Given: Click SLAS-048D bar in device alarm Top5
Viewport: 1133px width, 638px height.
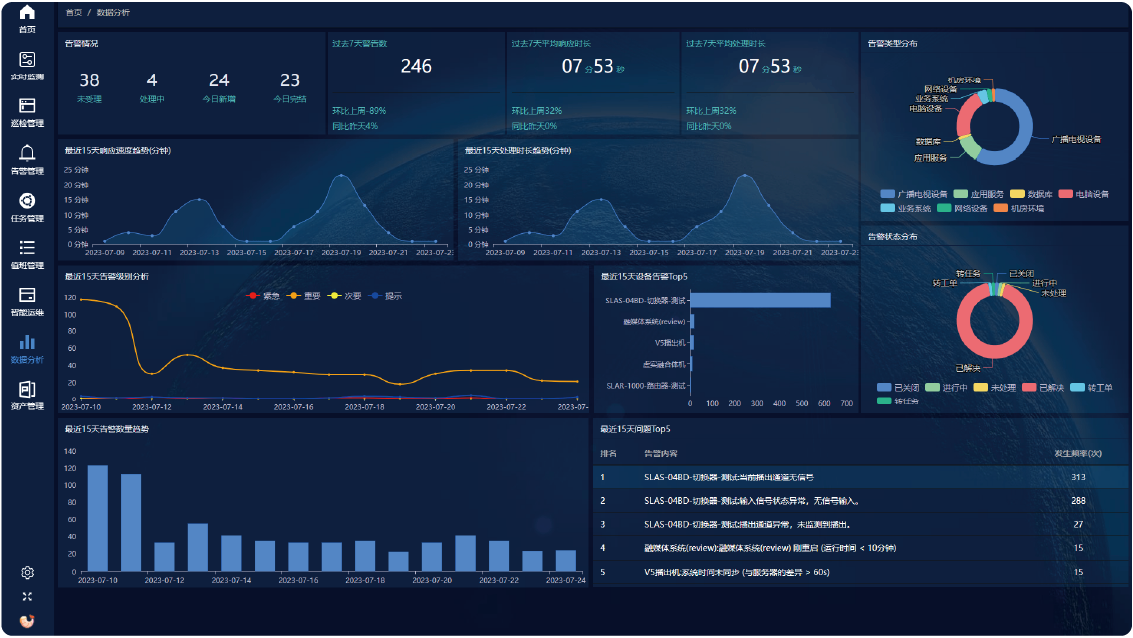Looking at the screenshot, I should [x=760, y=300].
